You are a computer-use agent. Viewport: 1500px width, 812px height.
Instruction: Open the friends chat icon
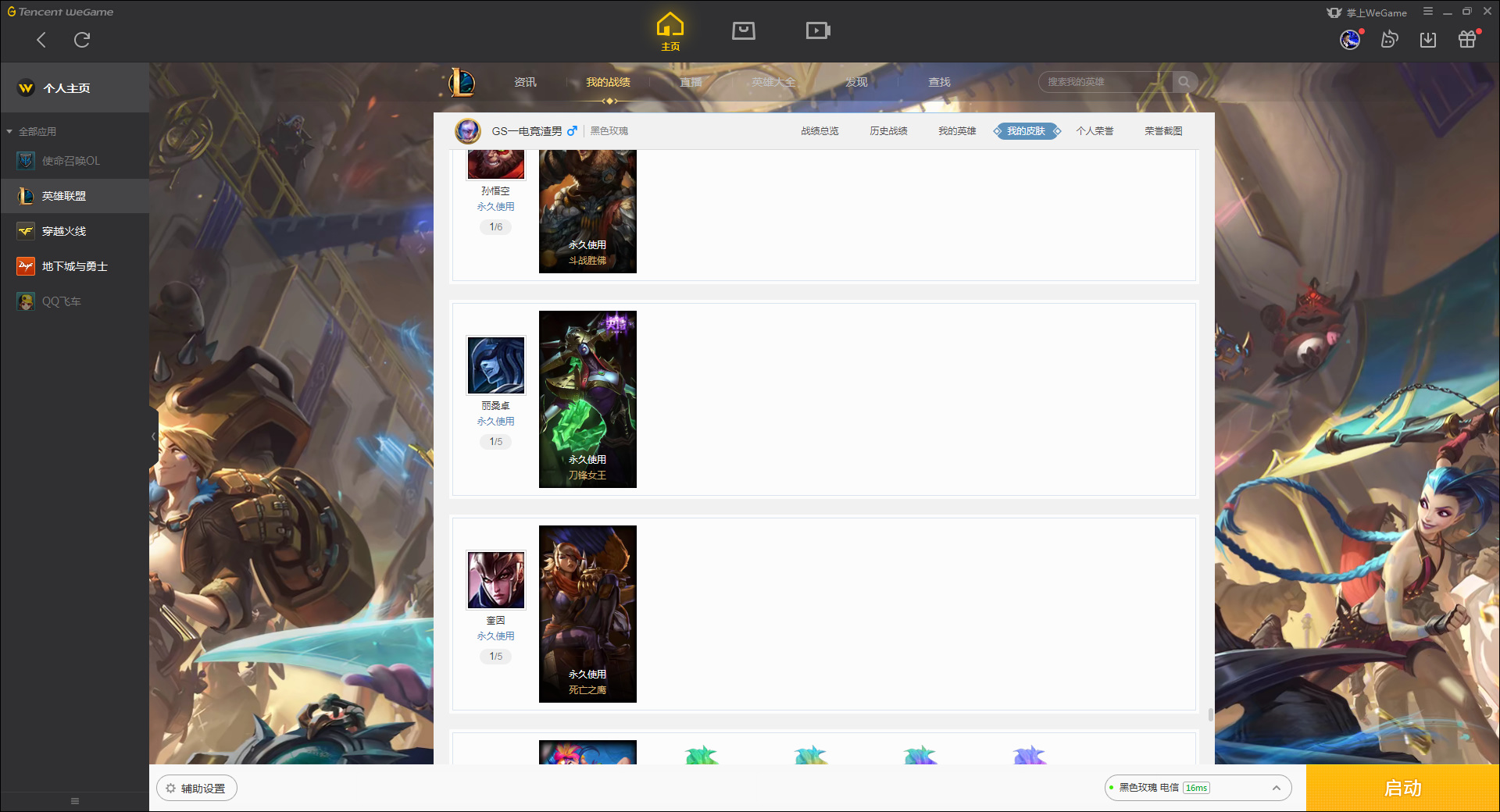coord(1389,39)
